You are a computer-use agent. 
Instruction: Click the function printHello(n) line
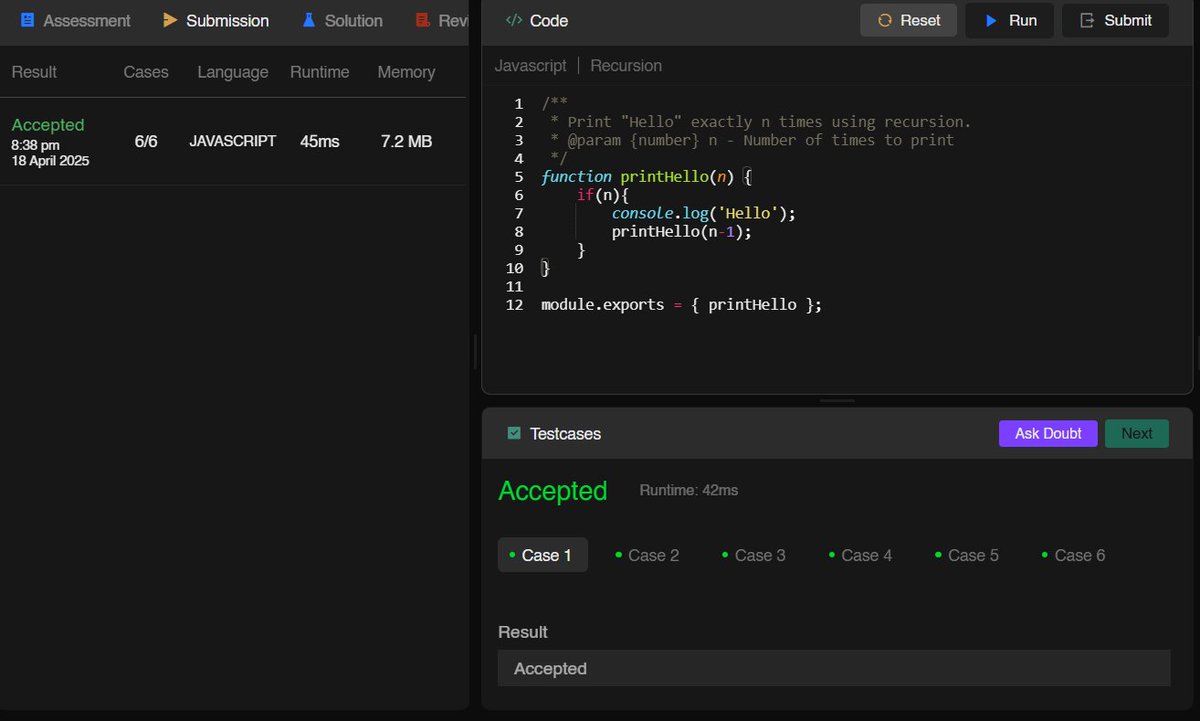[646, 177]
